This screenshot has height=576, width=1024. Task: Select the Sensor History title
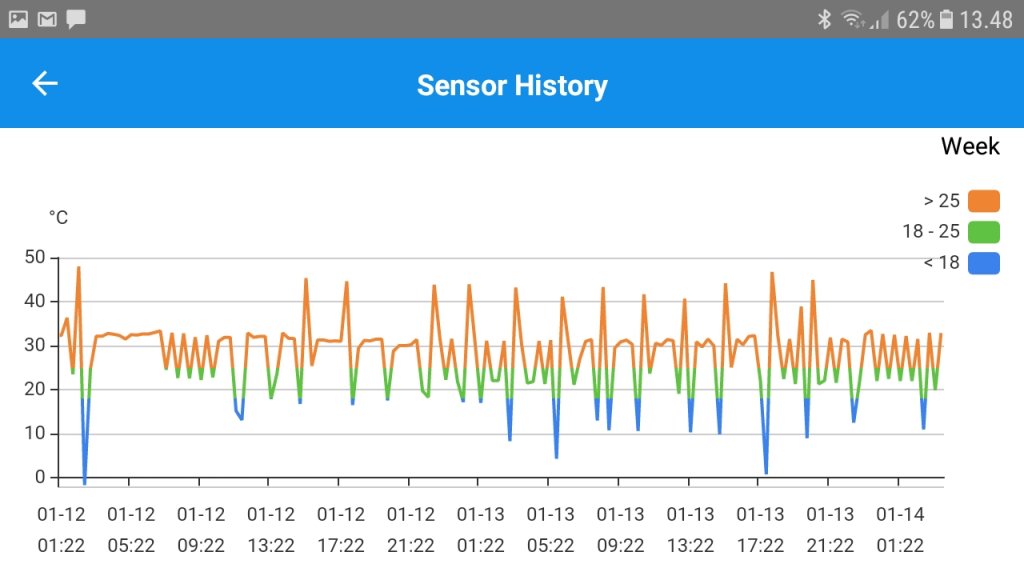tap(511, 85)
